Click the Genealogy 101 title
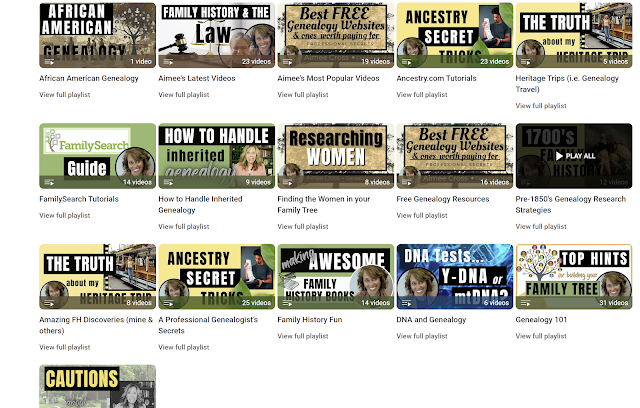Screen dimensions: 640x408 pos(541,320)
